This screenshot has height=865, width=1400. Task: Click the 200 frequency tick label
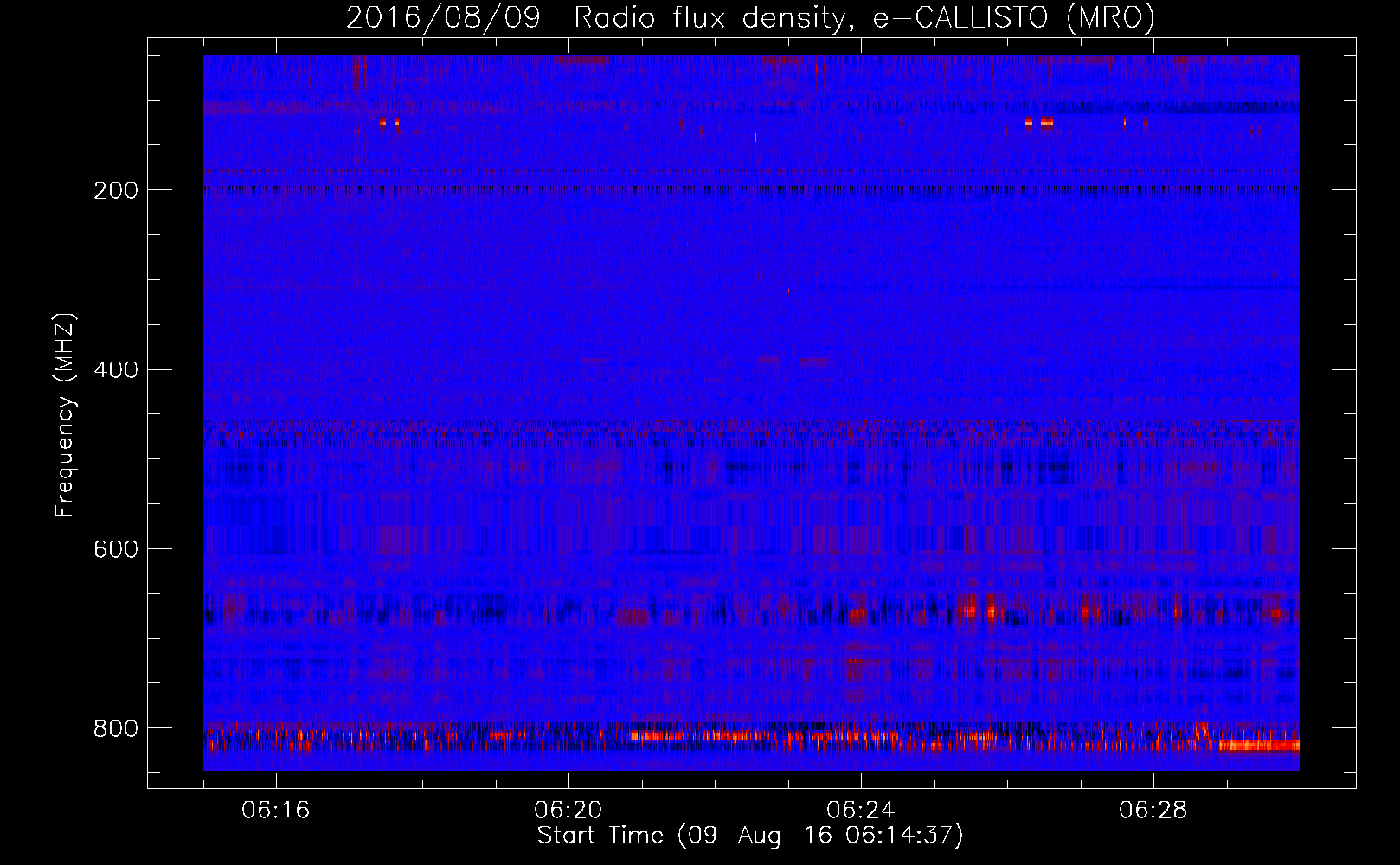coord(115,190)
